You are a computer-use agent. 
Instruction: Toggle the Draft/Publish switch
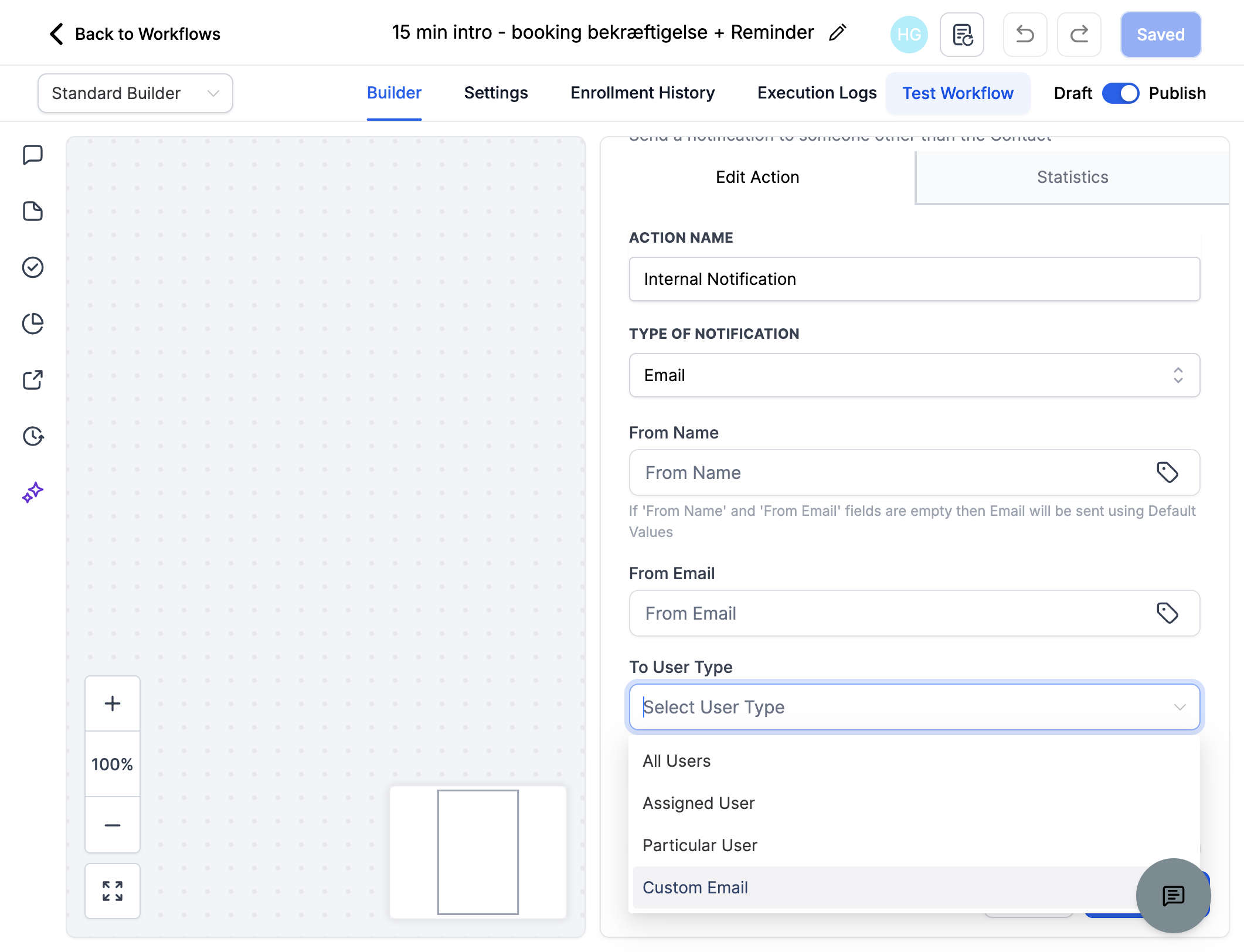pyautogui.click(x=1120, y=93)
